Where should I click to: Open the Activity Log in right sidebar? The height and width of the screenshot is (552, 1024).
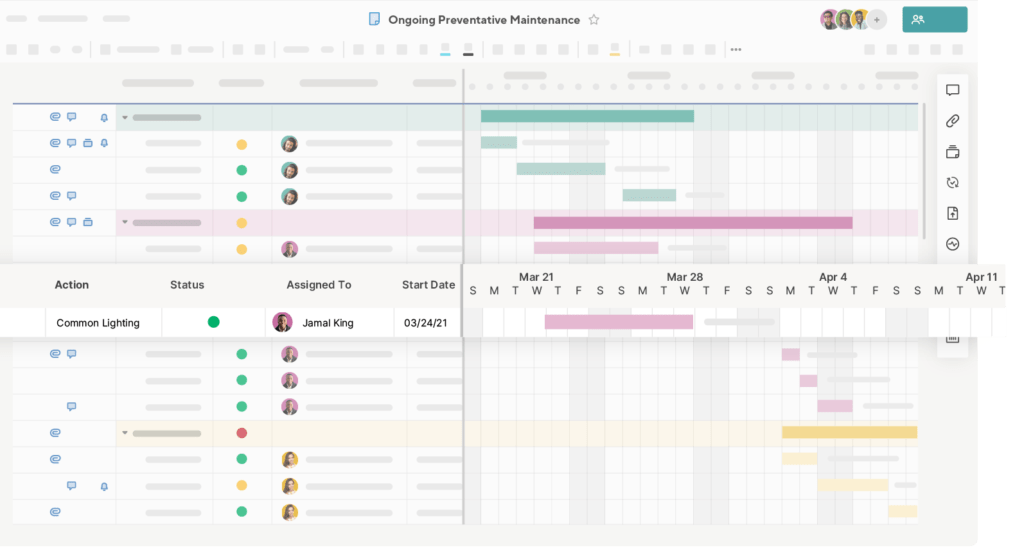pyautogui.click(x=952, y=244)
